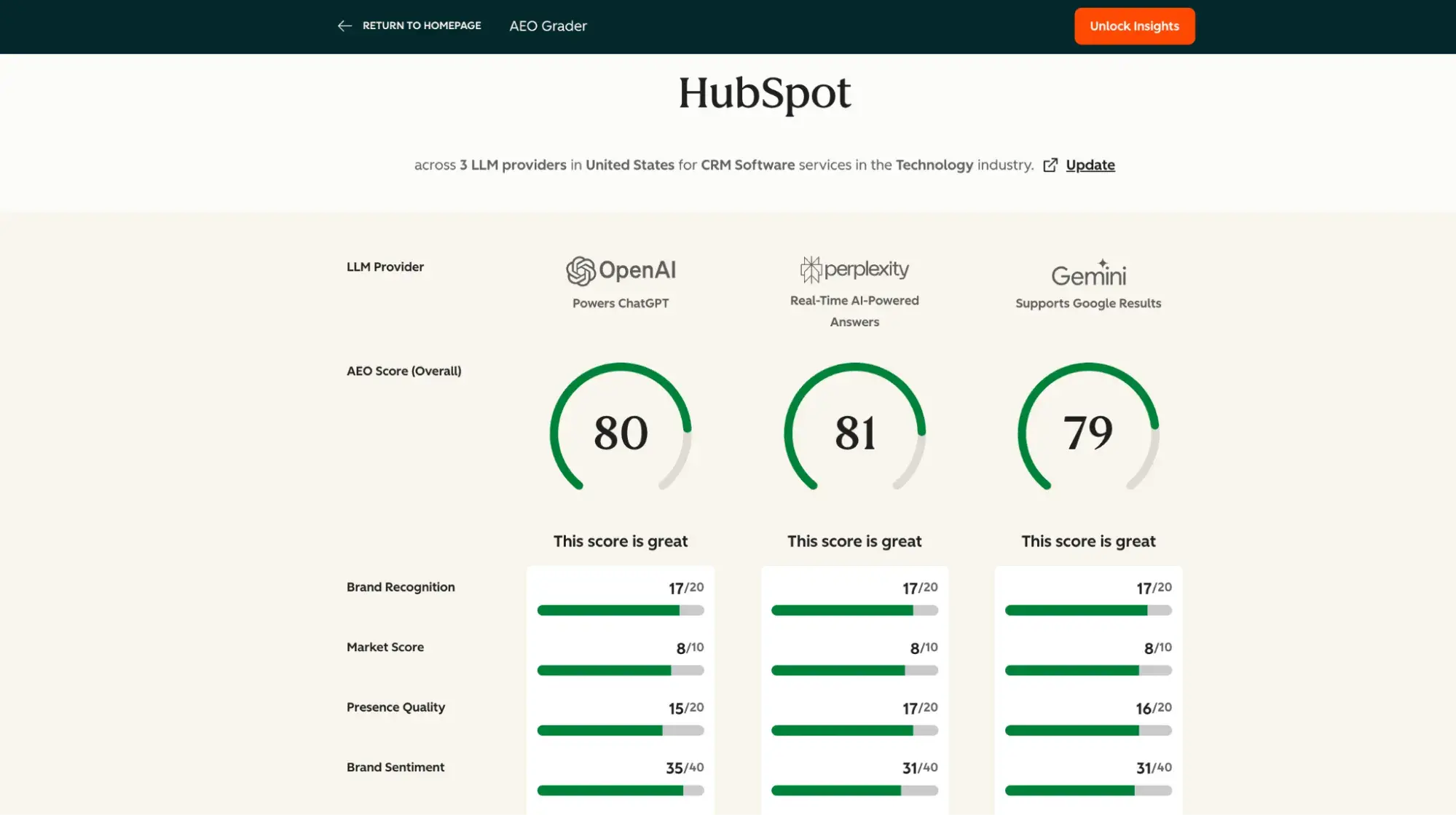The height and width of the screenshot is (815, 1456).
Task: Click the OpenAI logo icon
Action: [x=581, y=269]
